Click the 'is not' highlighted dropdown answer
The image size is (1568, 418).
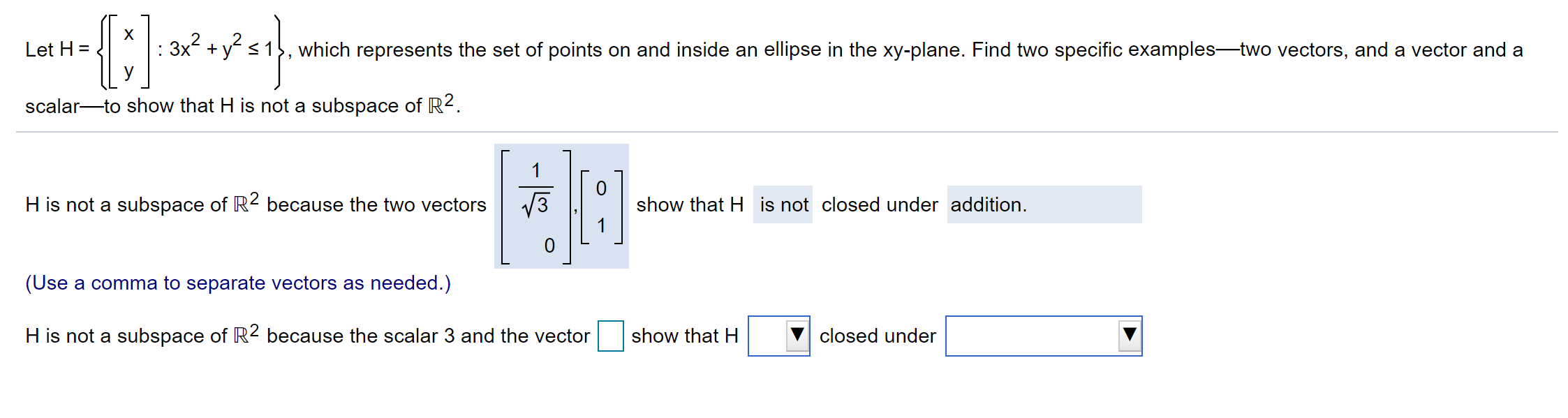pyautogui.click(x=782, y=204)
